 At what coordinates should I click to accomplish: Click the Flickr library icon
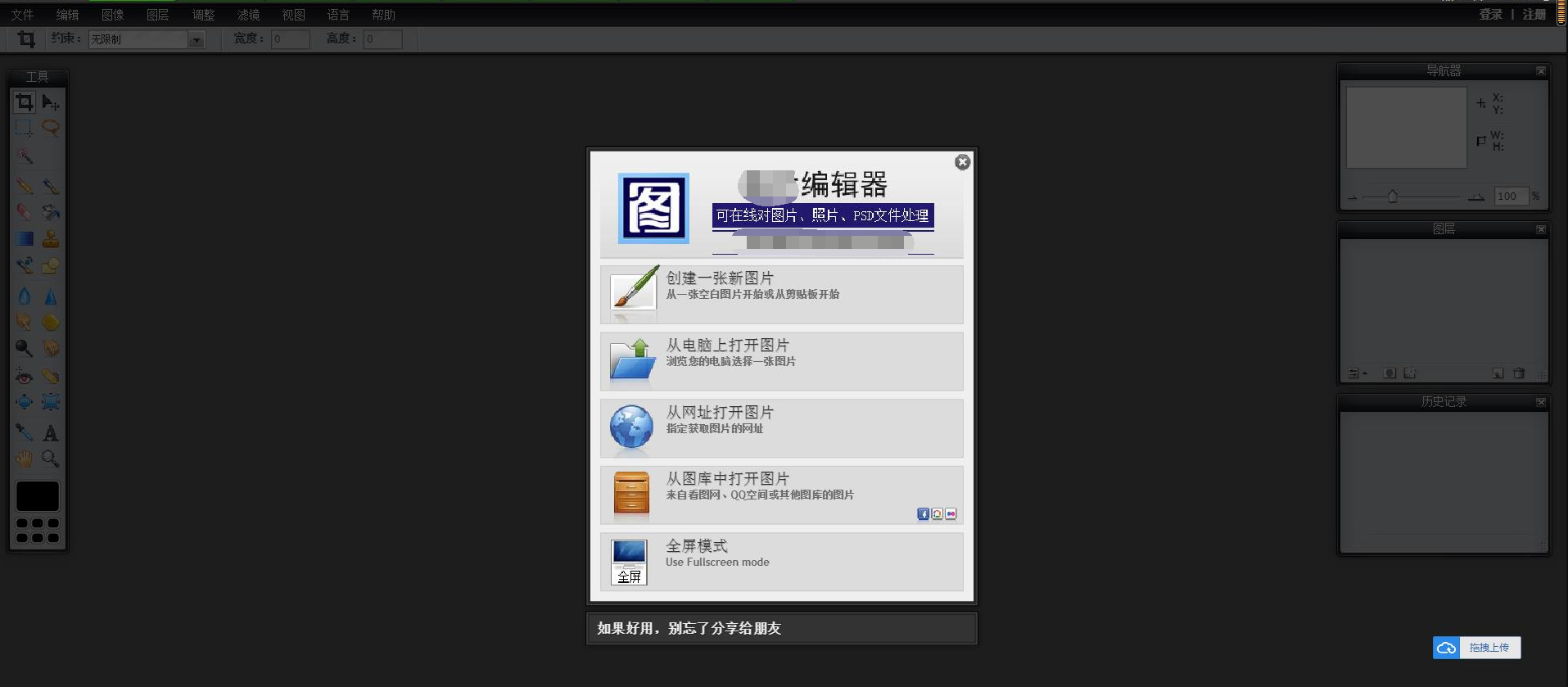click(x=951, y=514)
